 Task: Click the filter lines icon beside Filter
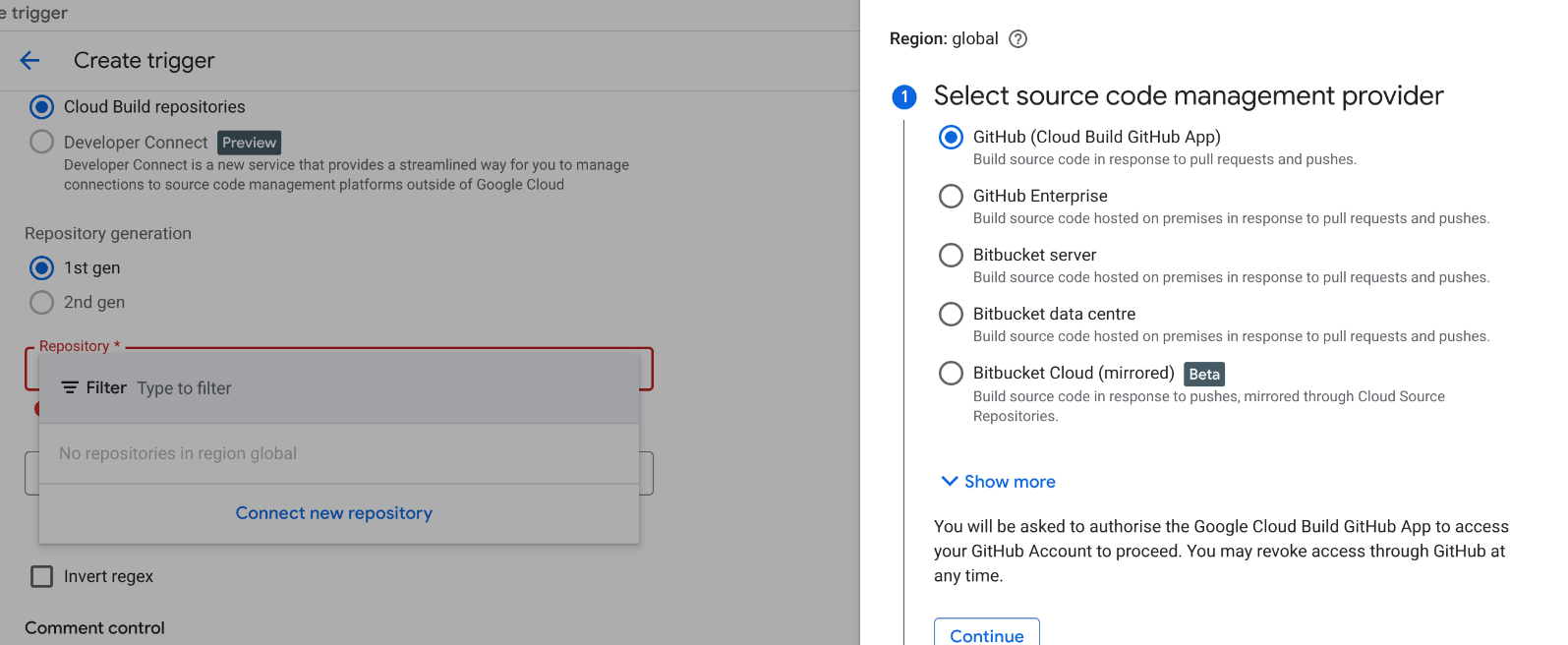pos(70,387)
